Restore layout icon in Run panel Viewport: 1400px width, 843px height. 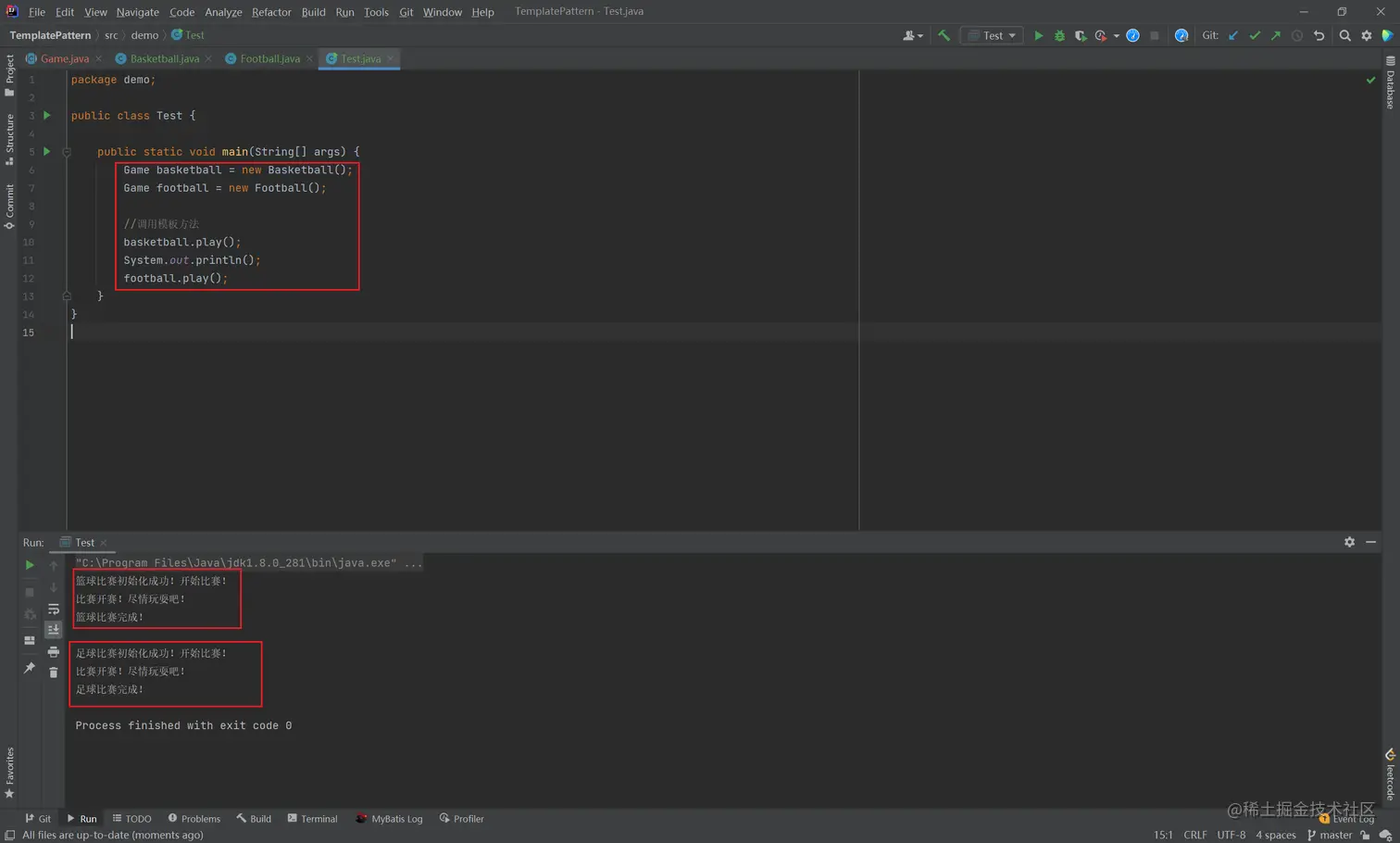click(30, 640)
